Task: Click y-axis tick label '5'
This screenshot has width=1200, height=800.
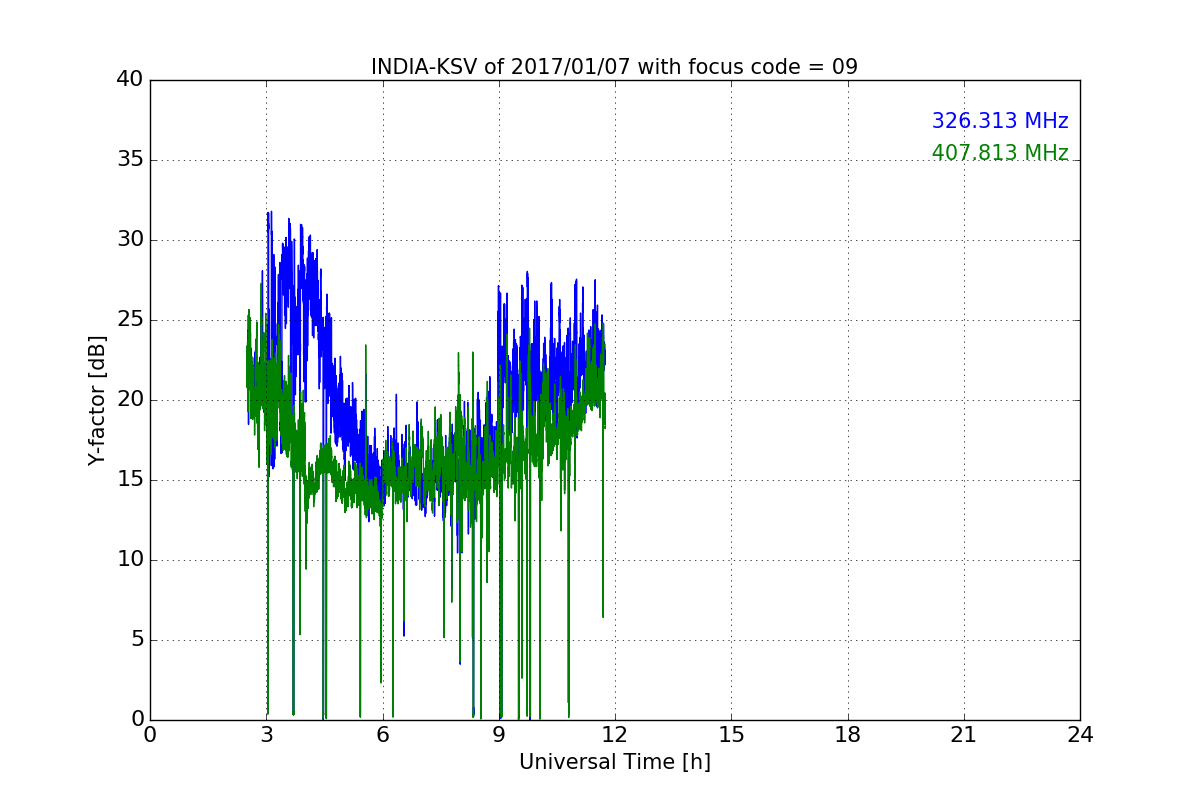Action: tap(136, 640)
